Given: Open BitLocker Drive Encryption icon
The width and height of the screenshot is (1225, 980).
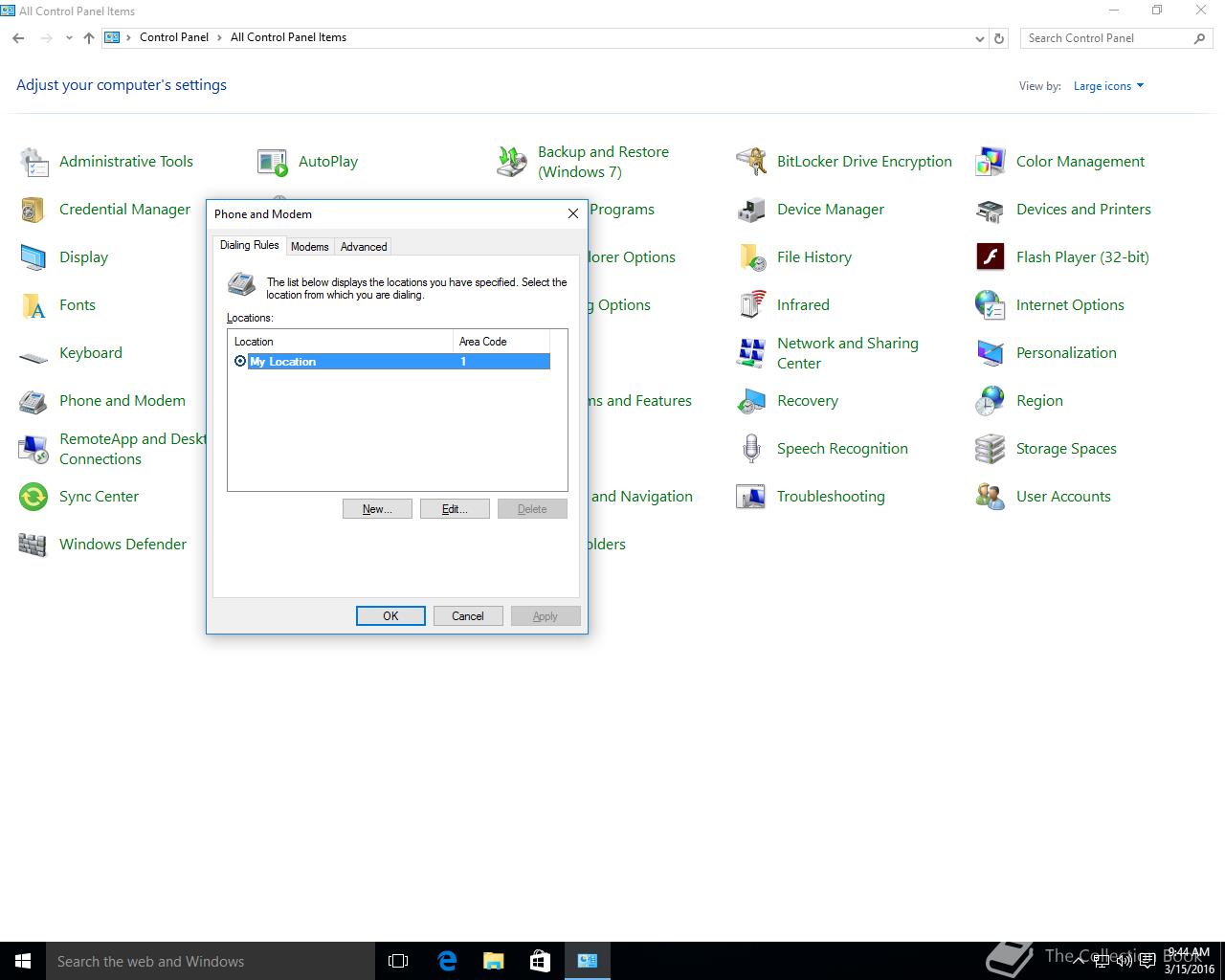Looking at the screenshot, I should click(x=751, y=162).
